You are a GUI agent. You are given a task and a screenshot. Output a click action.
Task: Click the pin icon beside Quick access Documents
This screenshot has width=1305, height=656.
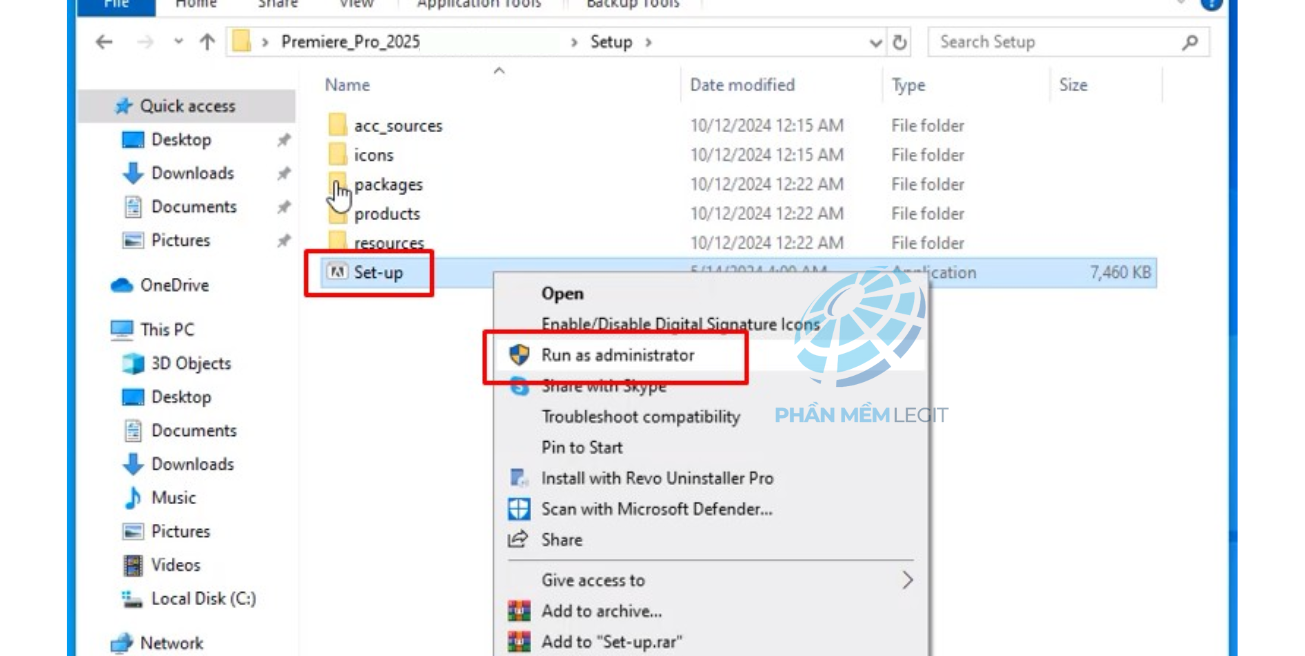coord(284,207)
